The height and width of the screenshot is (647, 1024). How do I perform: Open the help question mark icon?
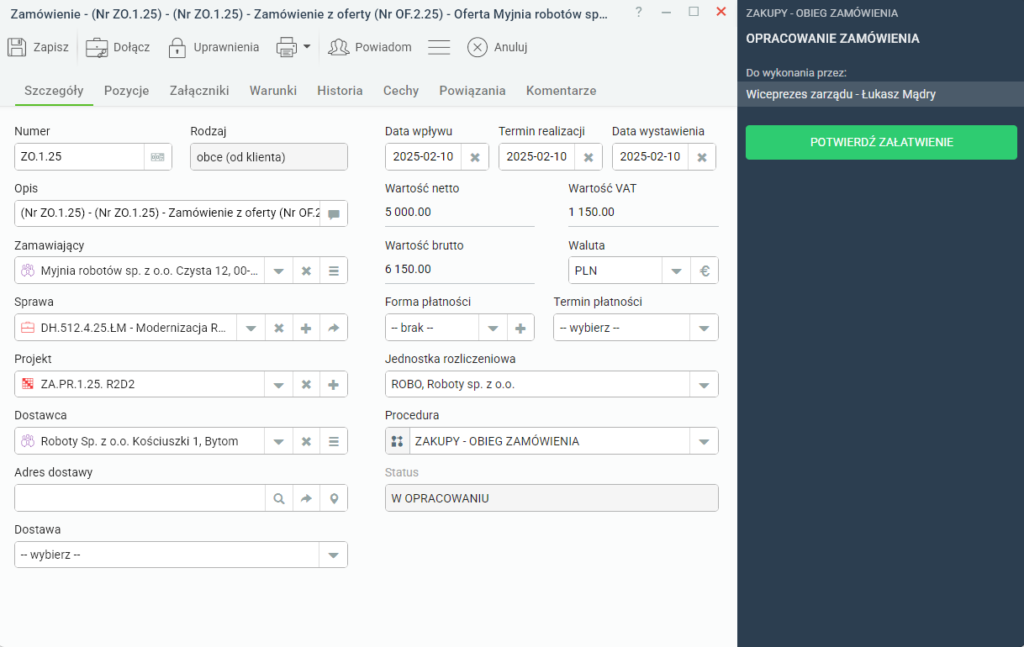point(639,12)
